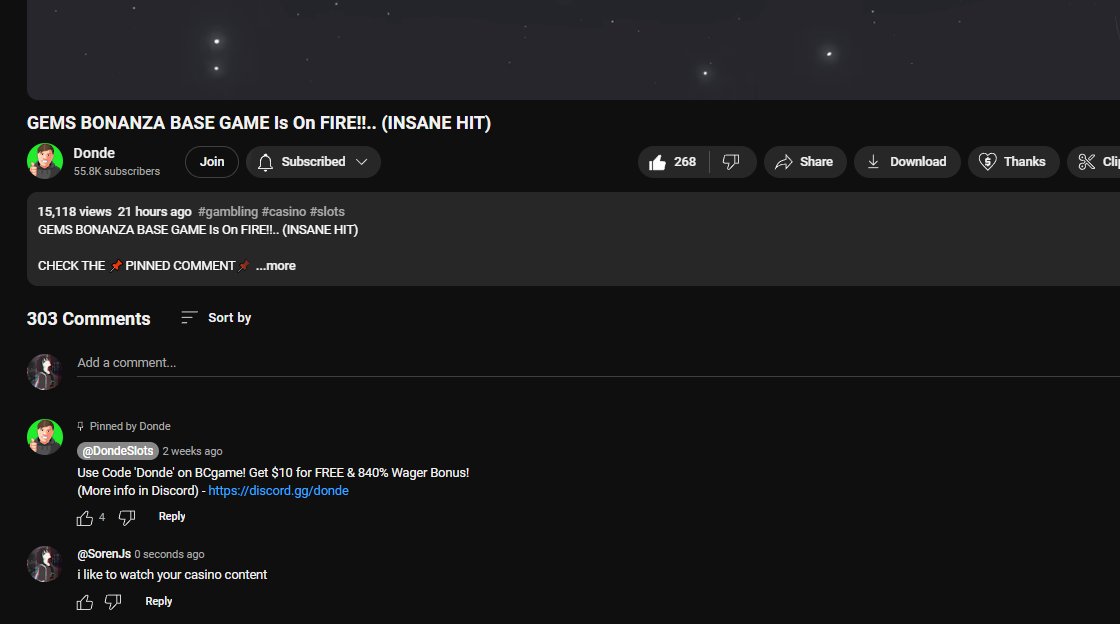Open the Sort by comments menu

tap(216, 318)
